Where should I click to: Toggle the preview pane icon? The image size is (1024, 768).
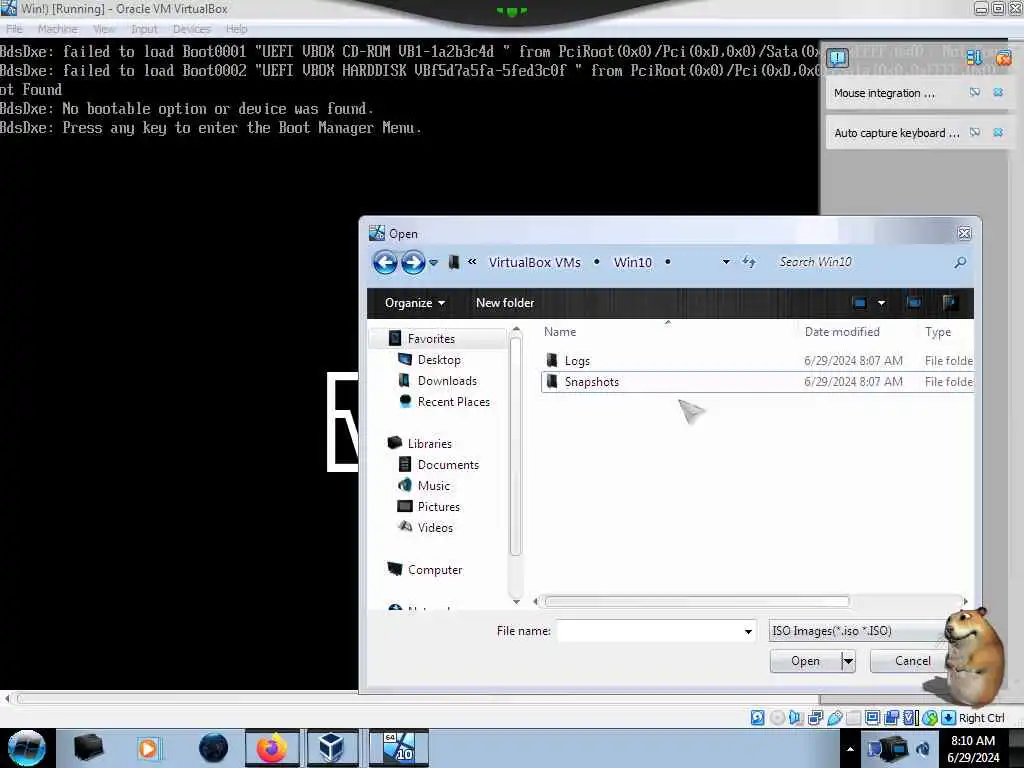tap(914, 302)
